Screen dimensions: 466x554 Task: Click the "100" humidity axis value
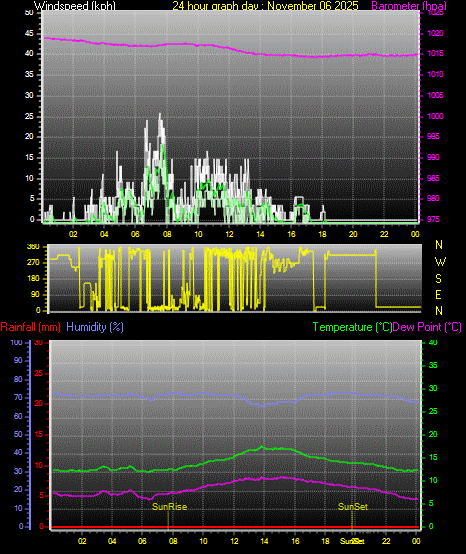[17, 342]
